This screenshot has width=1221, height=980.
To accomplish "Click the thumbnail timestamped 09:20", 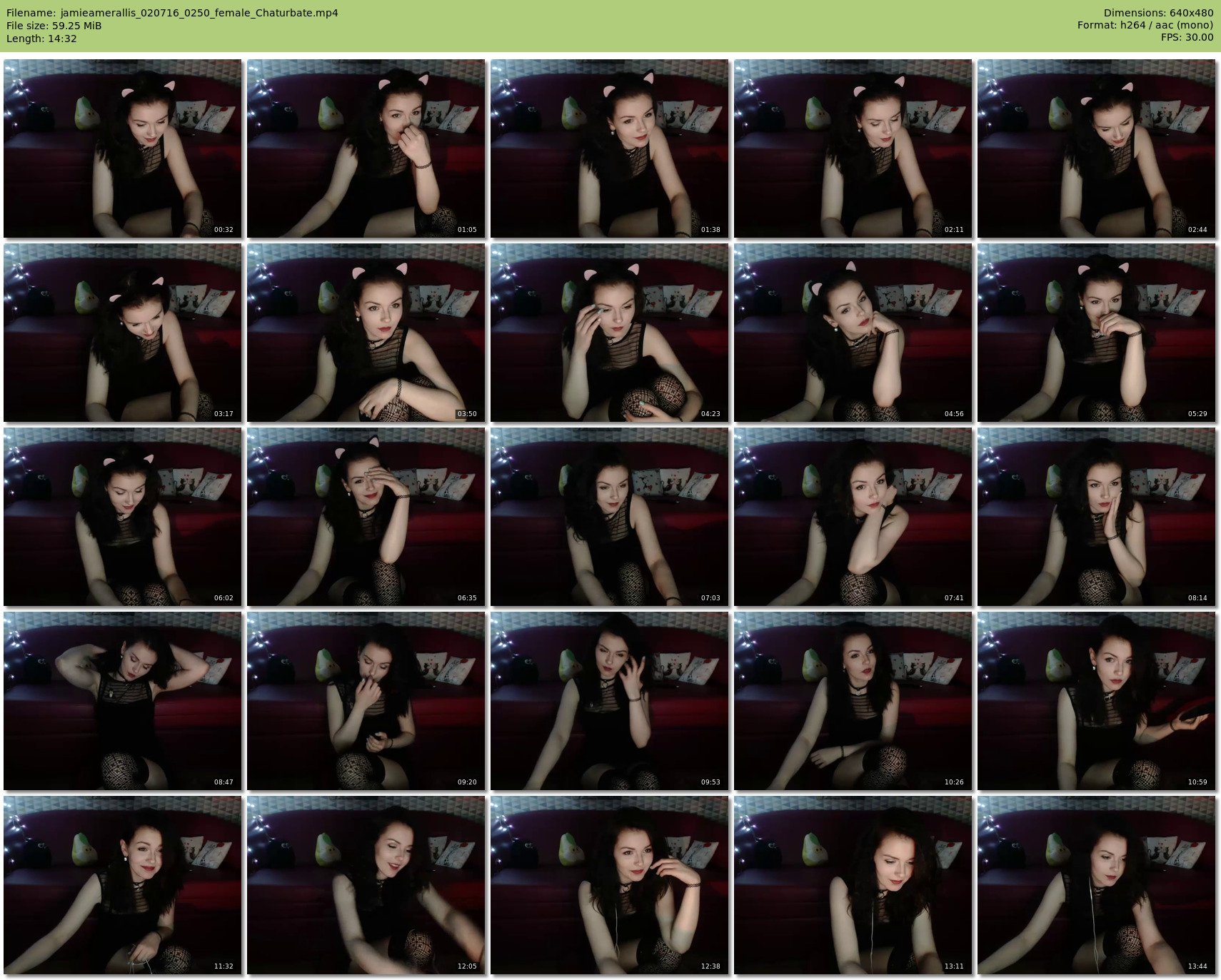I will 366,701.
